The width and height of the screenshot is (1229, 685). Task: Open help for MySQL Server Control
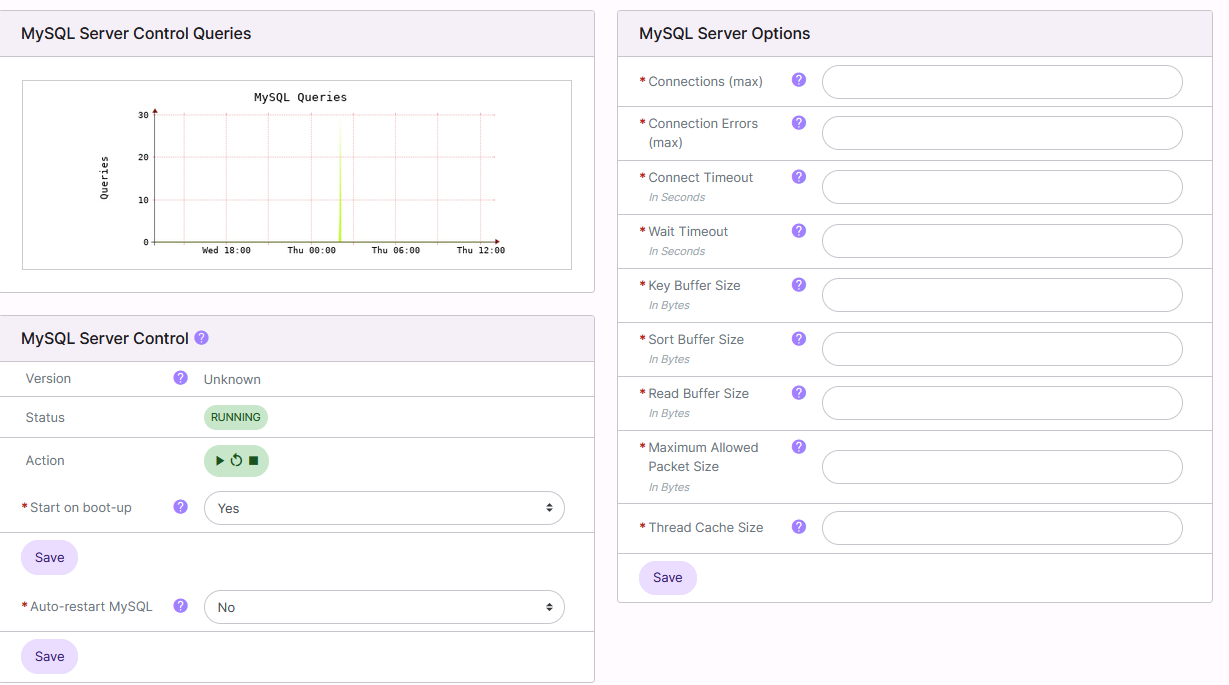click(201, 338)
